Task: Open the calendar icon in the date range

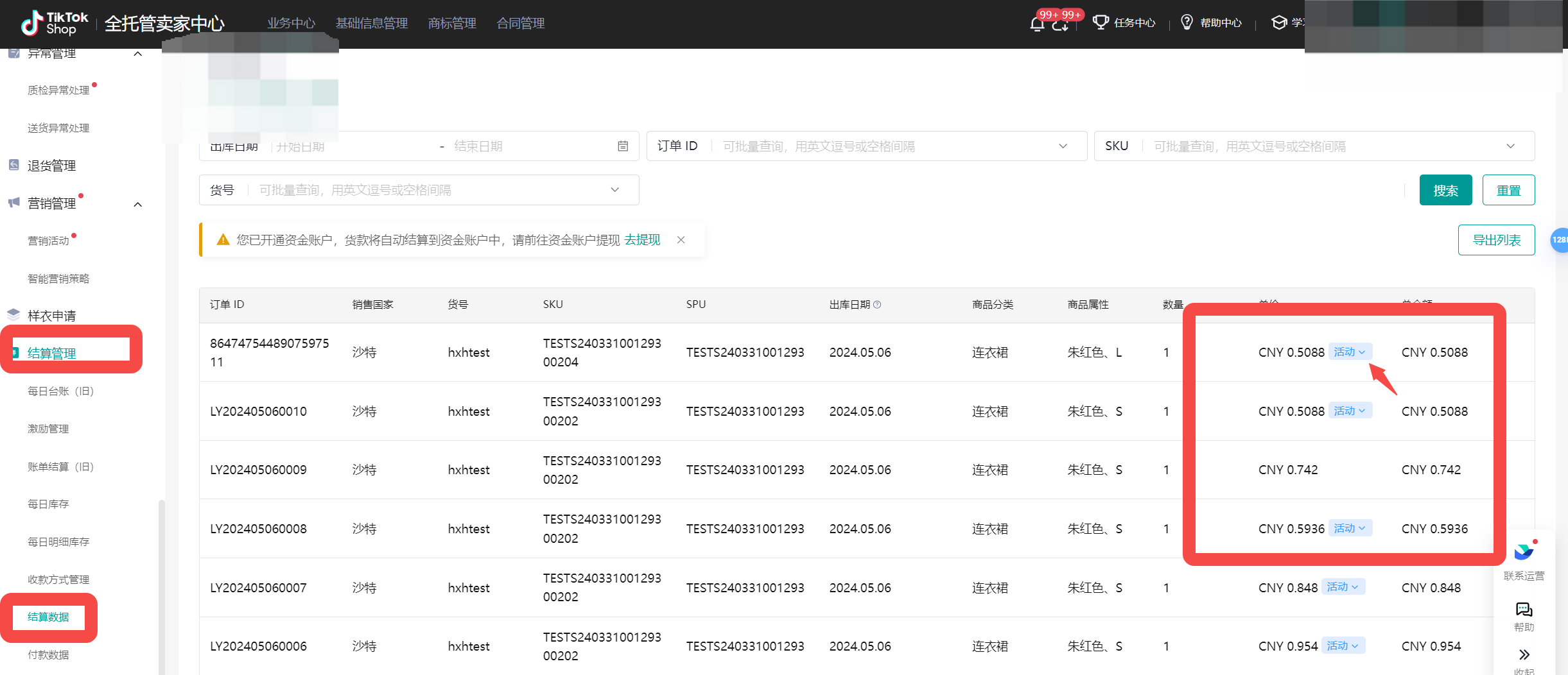Action: (x=623, y=146)
